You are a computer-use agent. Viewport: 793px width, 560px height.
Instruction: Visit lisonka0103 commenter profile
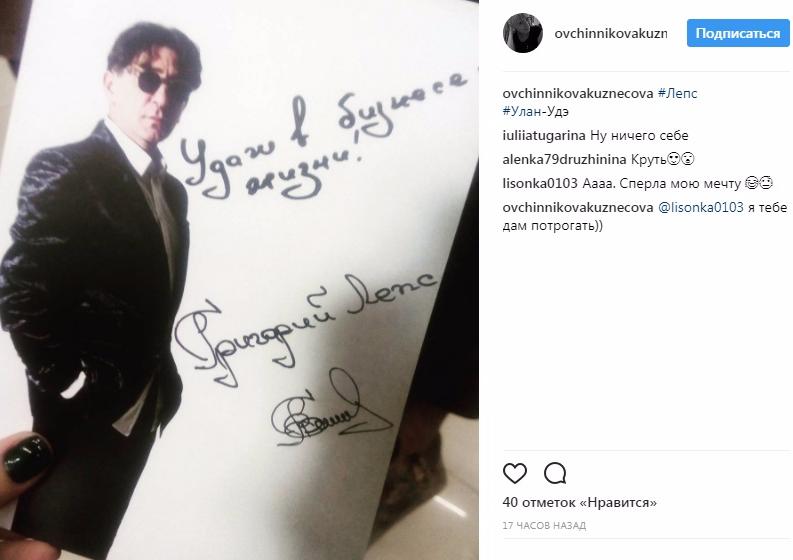540,183
